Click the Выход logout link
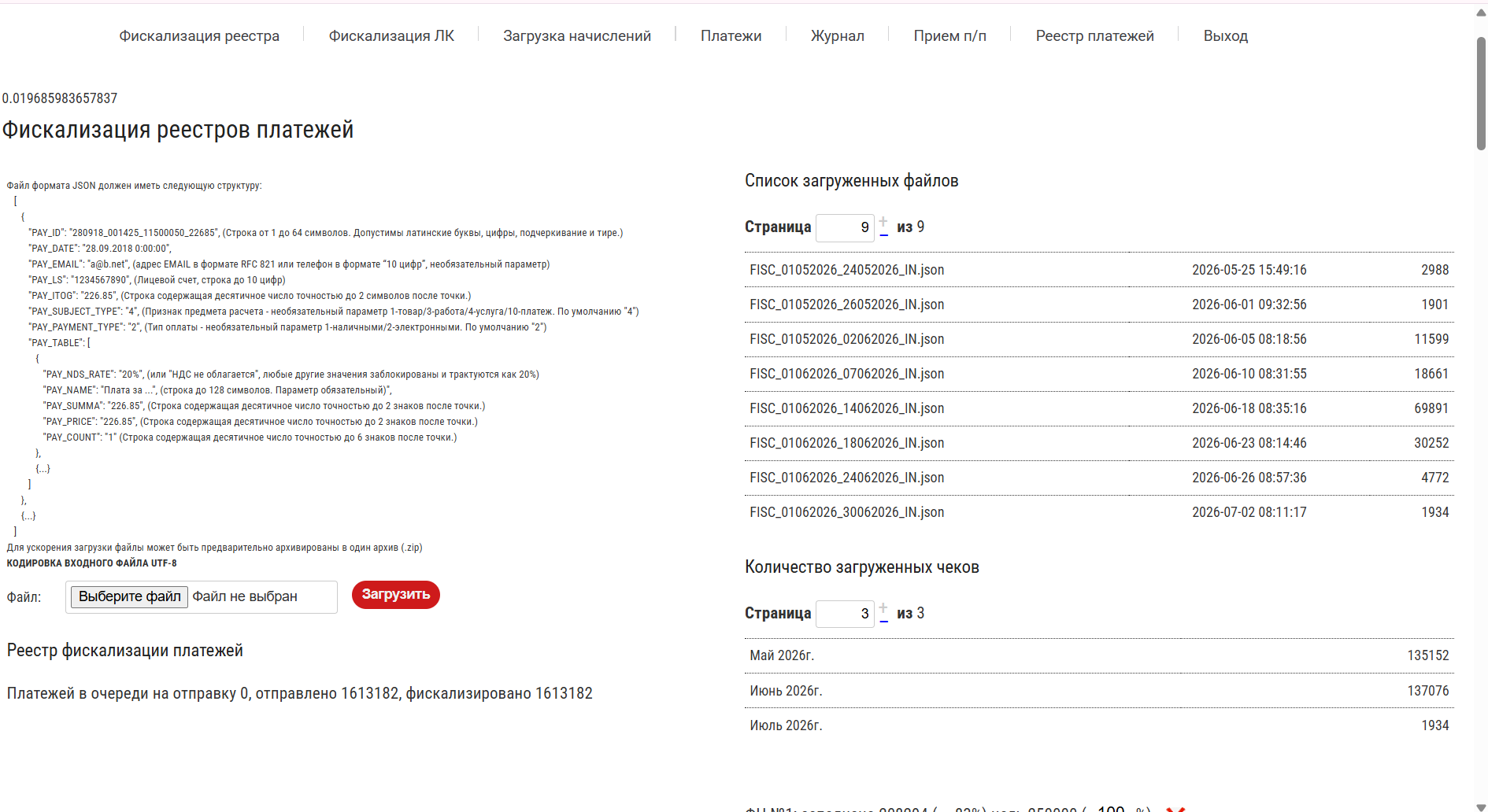The width and height of the screenshot is (1488, 812). tap(1225, 35)
